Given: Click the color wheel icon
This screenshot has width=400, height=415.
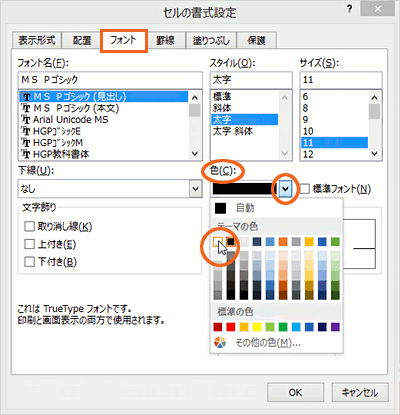Looking at the screenshot, I should pos(220,342).
